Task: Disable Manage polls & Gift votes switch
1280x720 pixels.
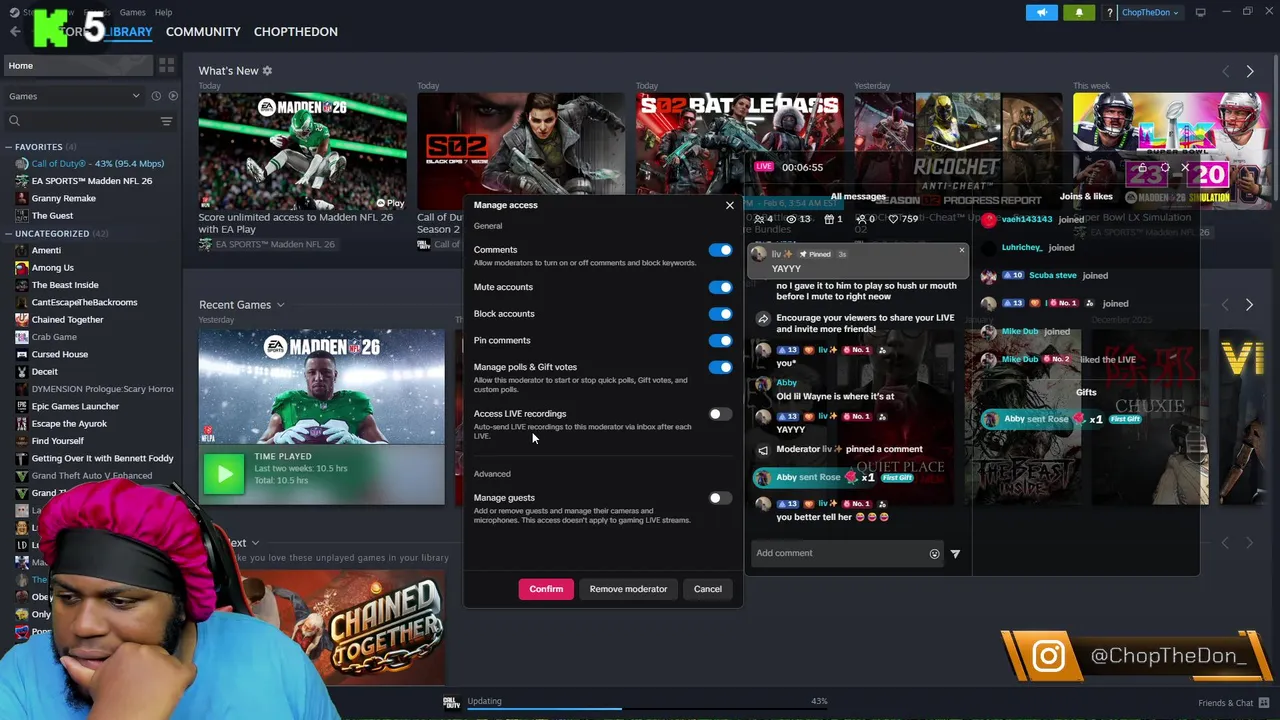Action: tap(720, 367)
